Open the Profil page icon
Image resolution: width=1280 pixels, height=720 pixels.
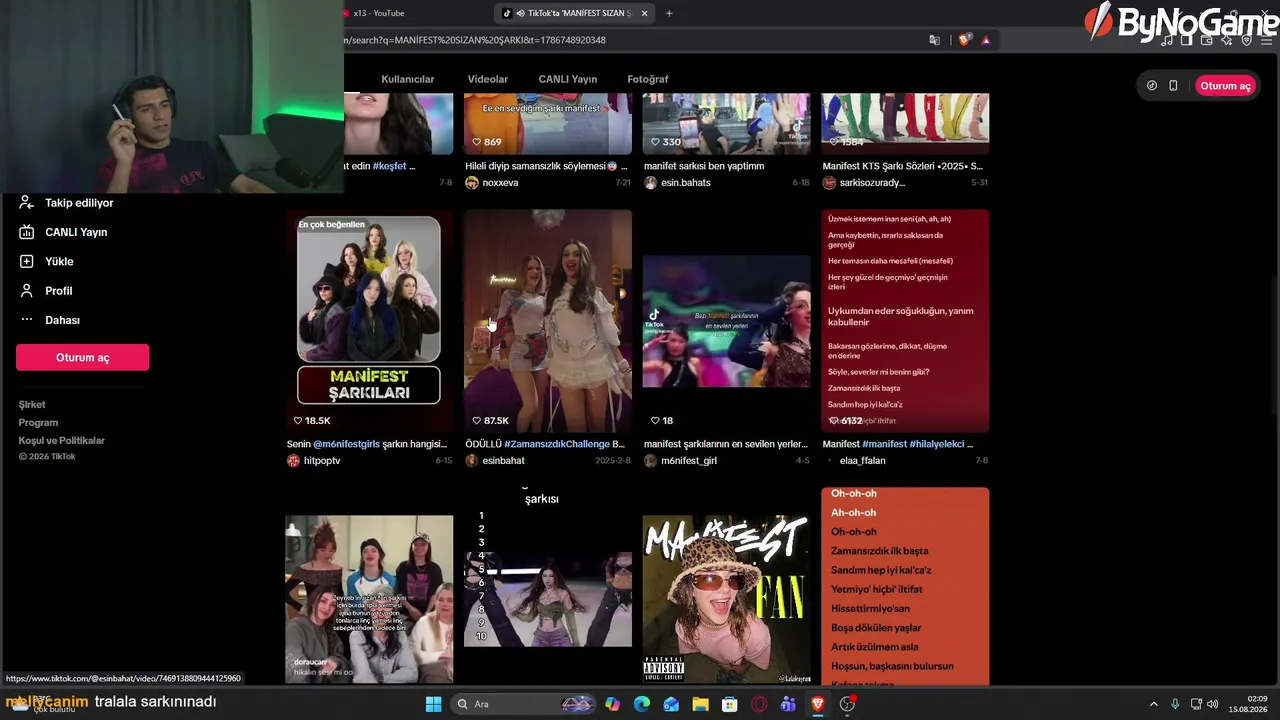click(x=27, y=290)
